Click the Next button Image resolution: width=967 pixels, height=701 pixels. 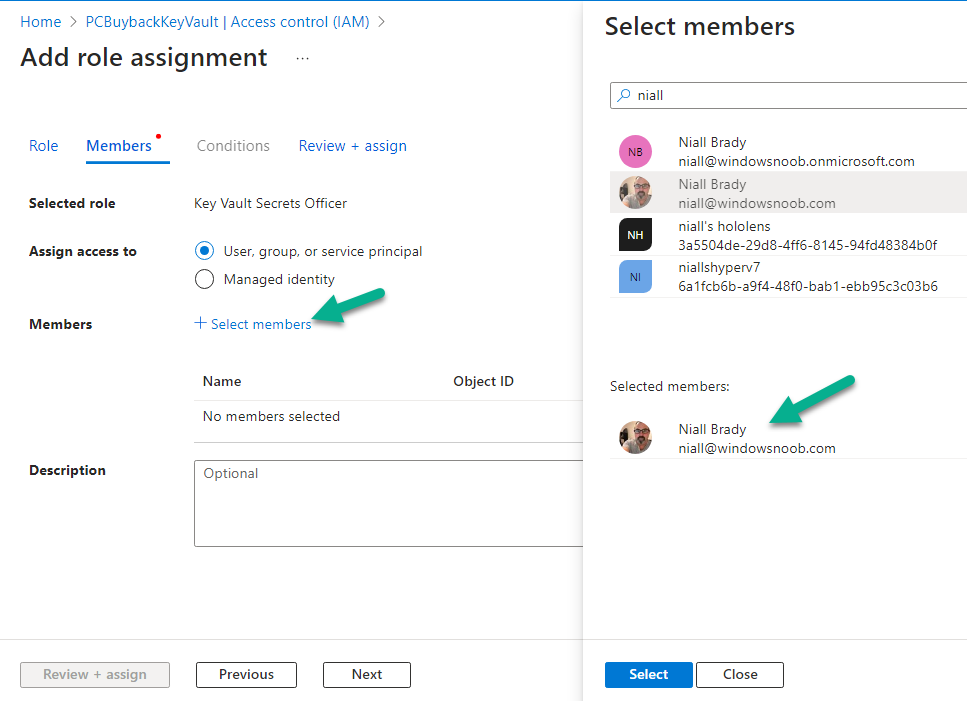pos(367,674)
